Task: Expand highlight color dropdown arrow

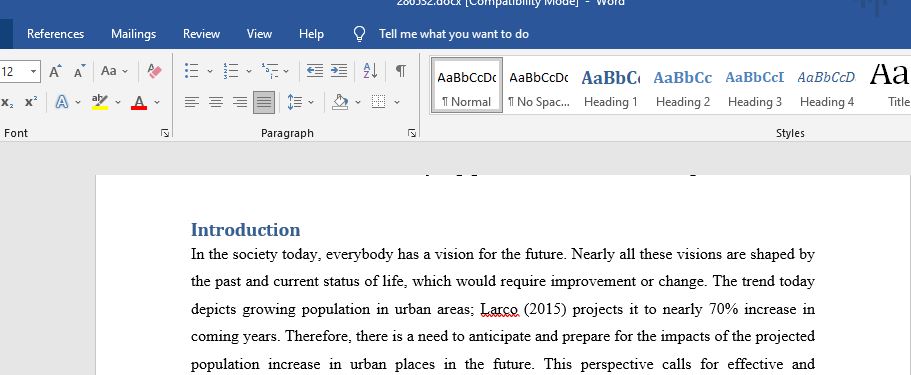Action: pyautogui.click(x=118, y=103)
